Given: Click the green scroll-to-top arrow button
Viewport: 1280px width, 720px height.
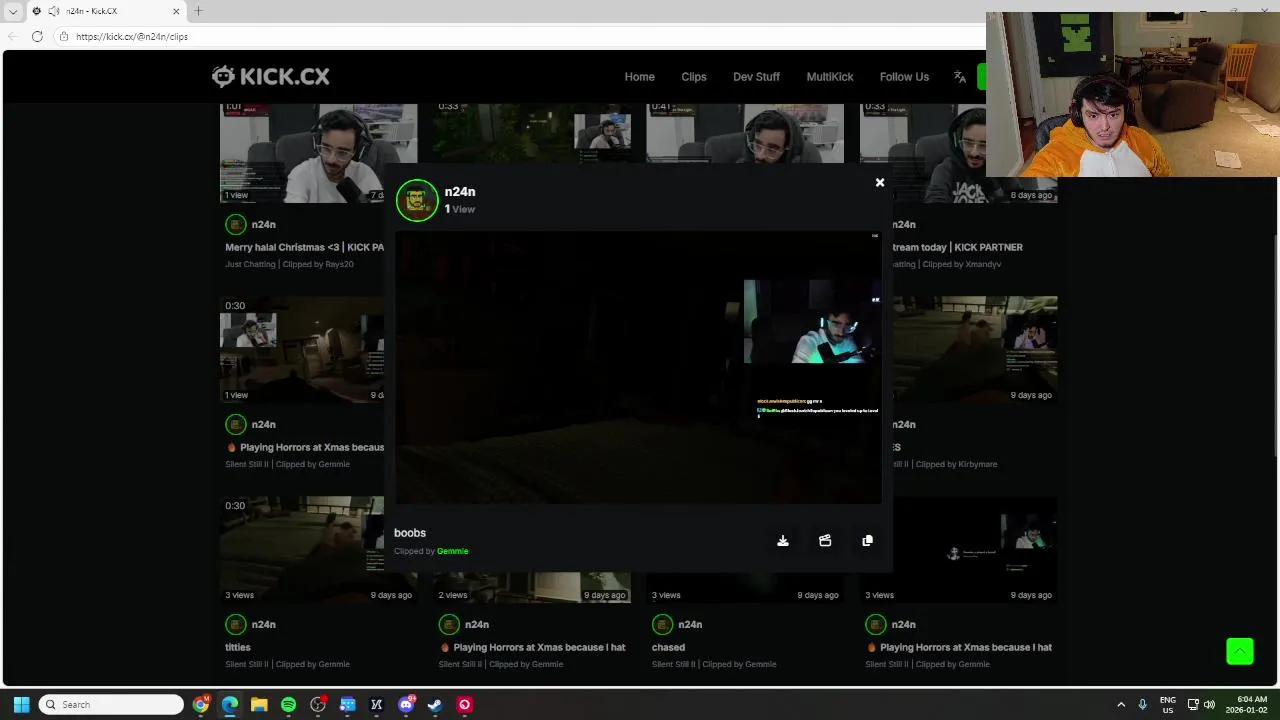Looking at the screenshot, I should 1240,651.
